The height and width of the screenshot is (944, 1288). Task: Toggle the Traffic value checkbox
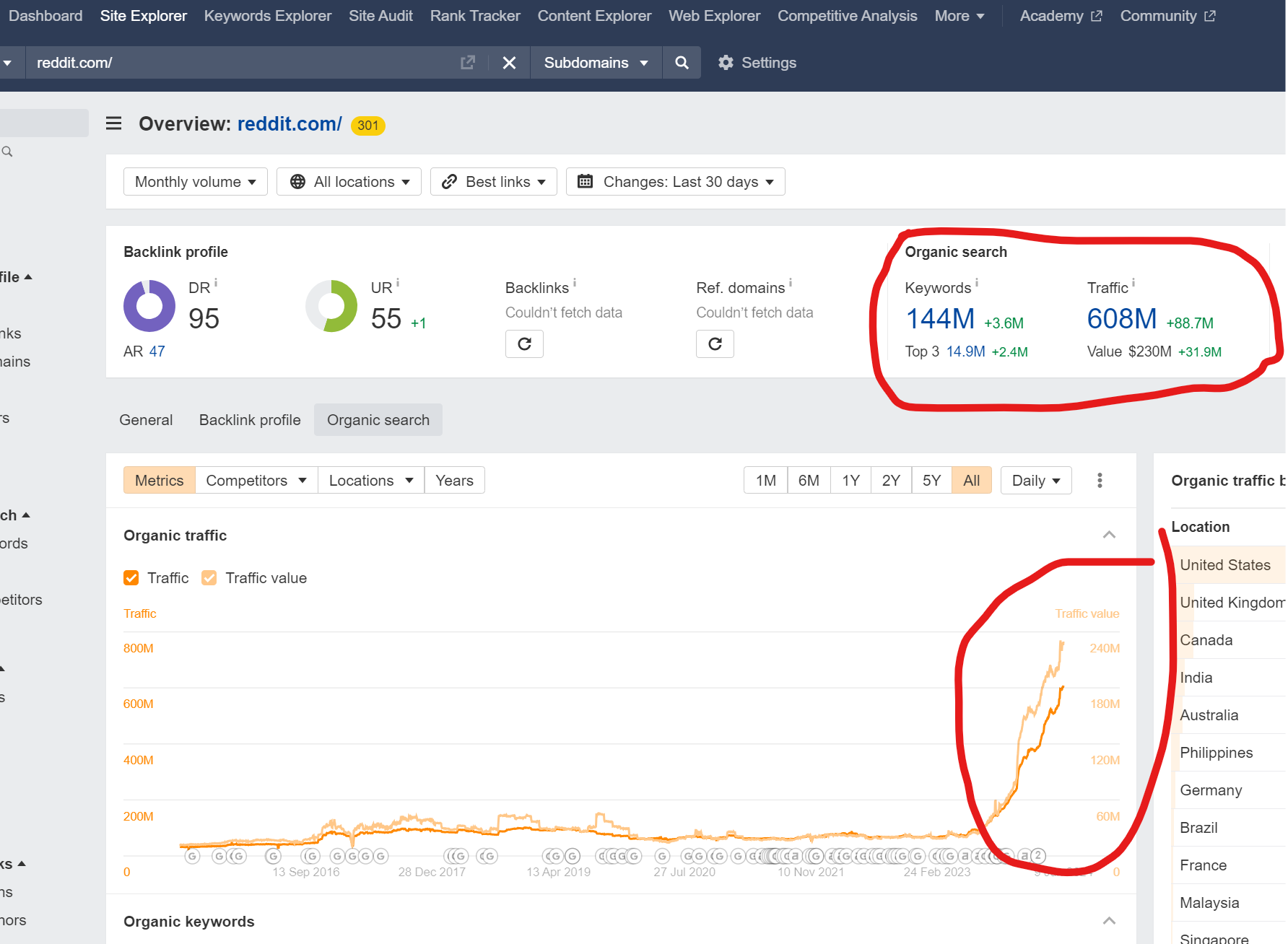pos(209,578)
